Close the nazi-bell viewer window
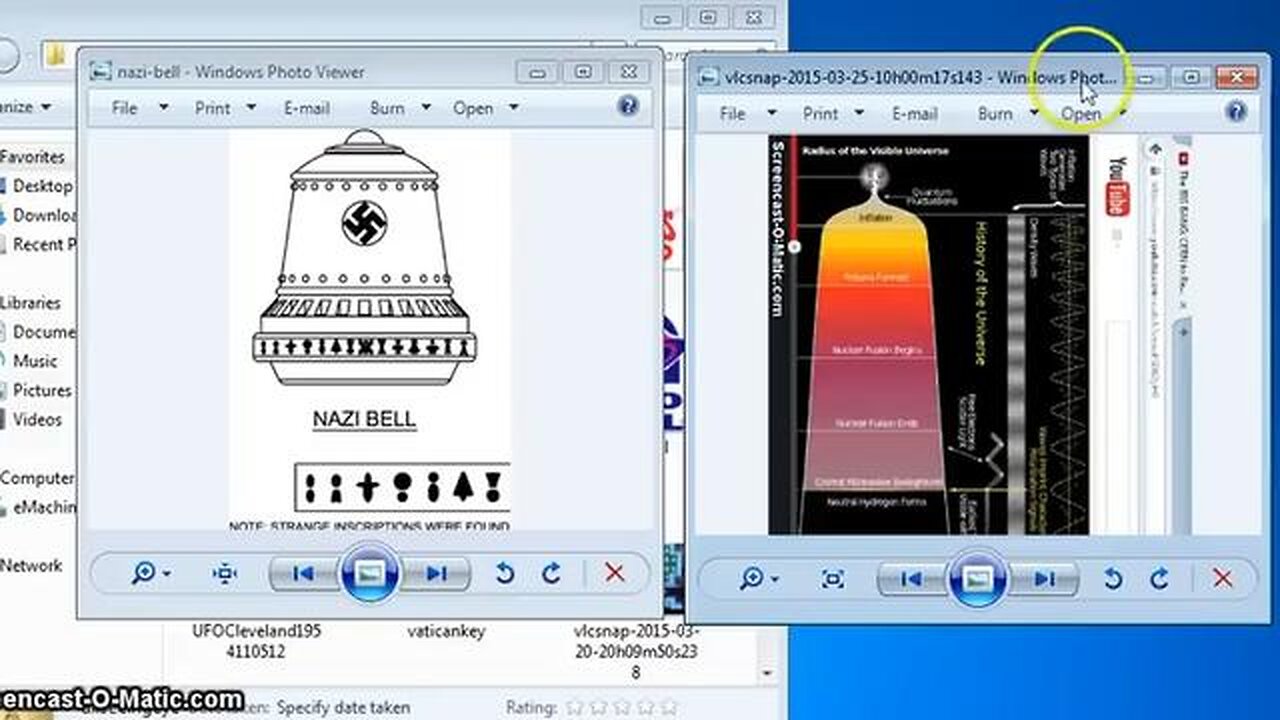The height and width of the screenshot is (720, 1280). tap(627, 71)
